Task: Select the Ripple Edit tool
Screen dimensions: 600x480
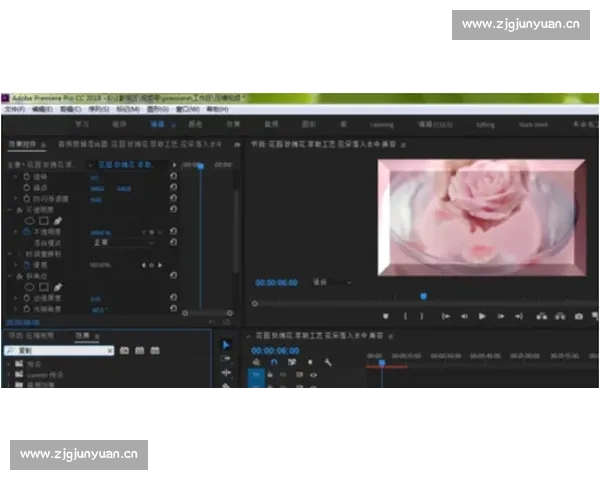Action: 226,372
